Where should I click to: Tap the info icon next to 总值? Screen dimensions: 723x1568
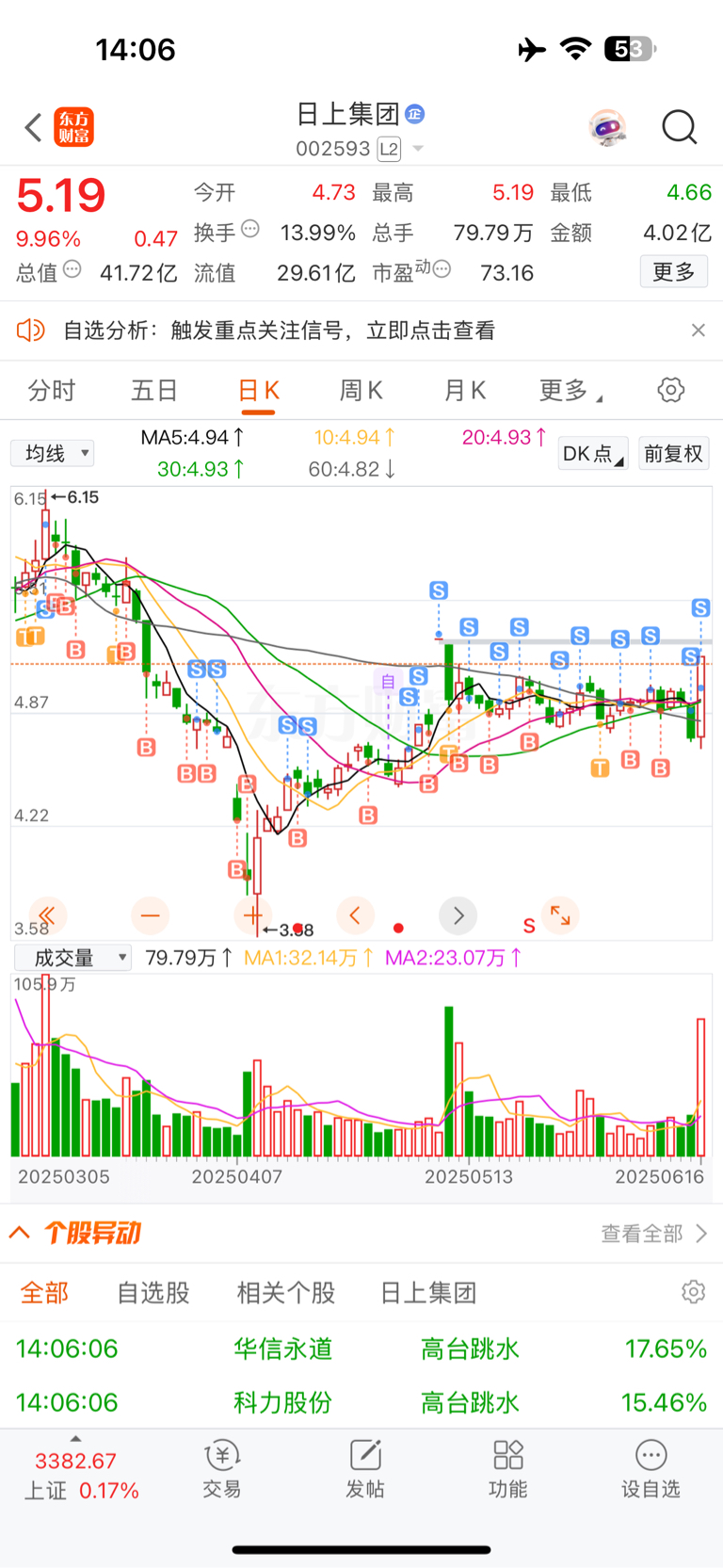coord(72,269)
